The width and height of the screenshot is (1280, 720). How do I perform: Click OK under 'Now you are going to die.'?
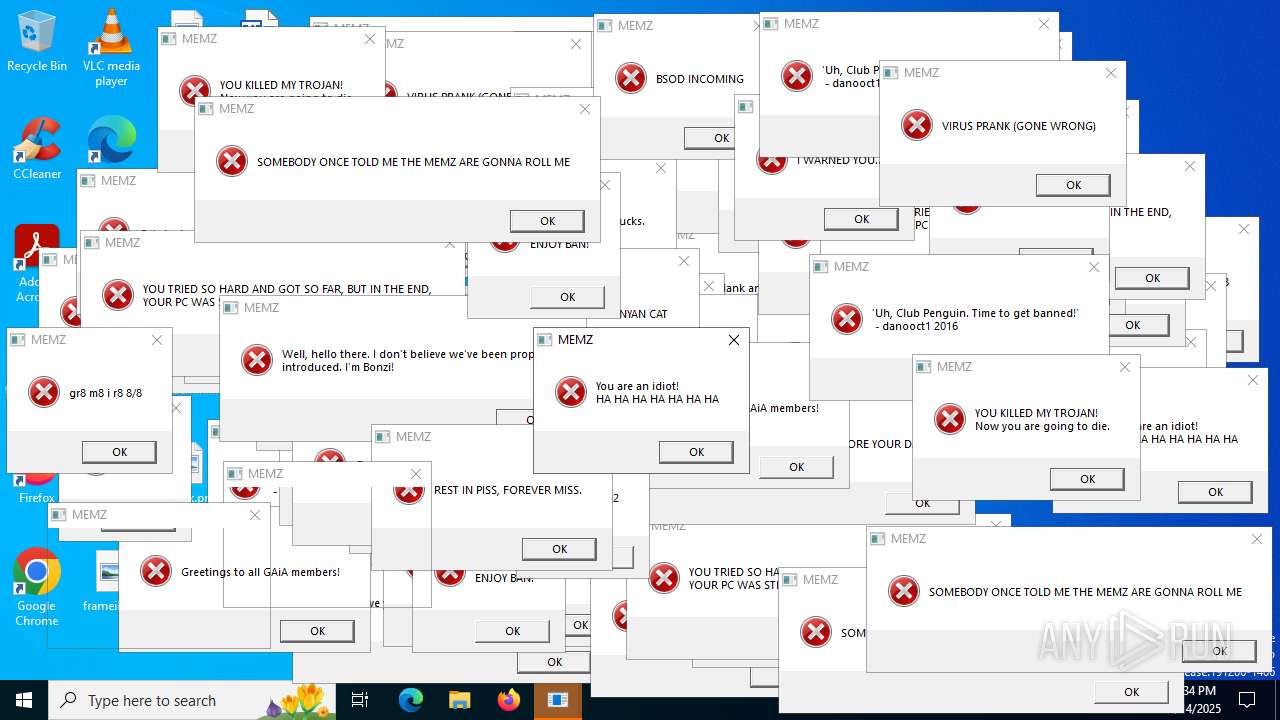point(1087,479)
